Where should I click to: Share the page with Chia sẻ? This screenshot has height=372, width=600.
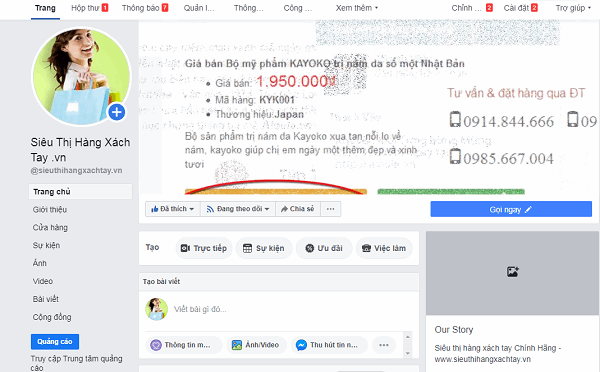[x=297, y=209]
